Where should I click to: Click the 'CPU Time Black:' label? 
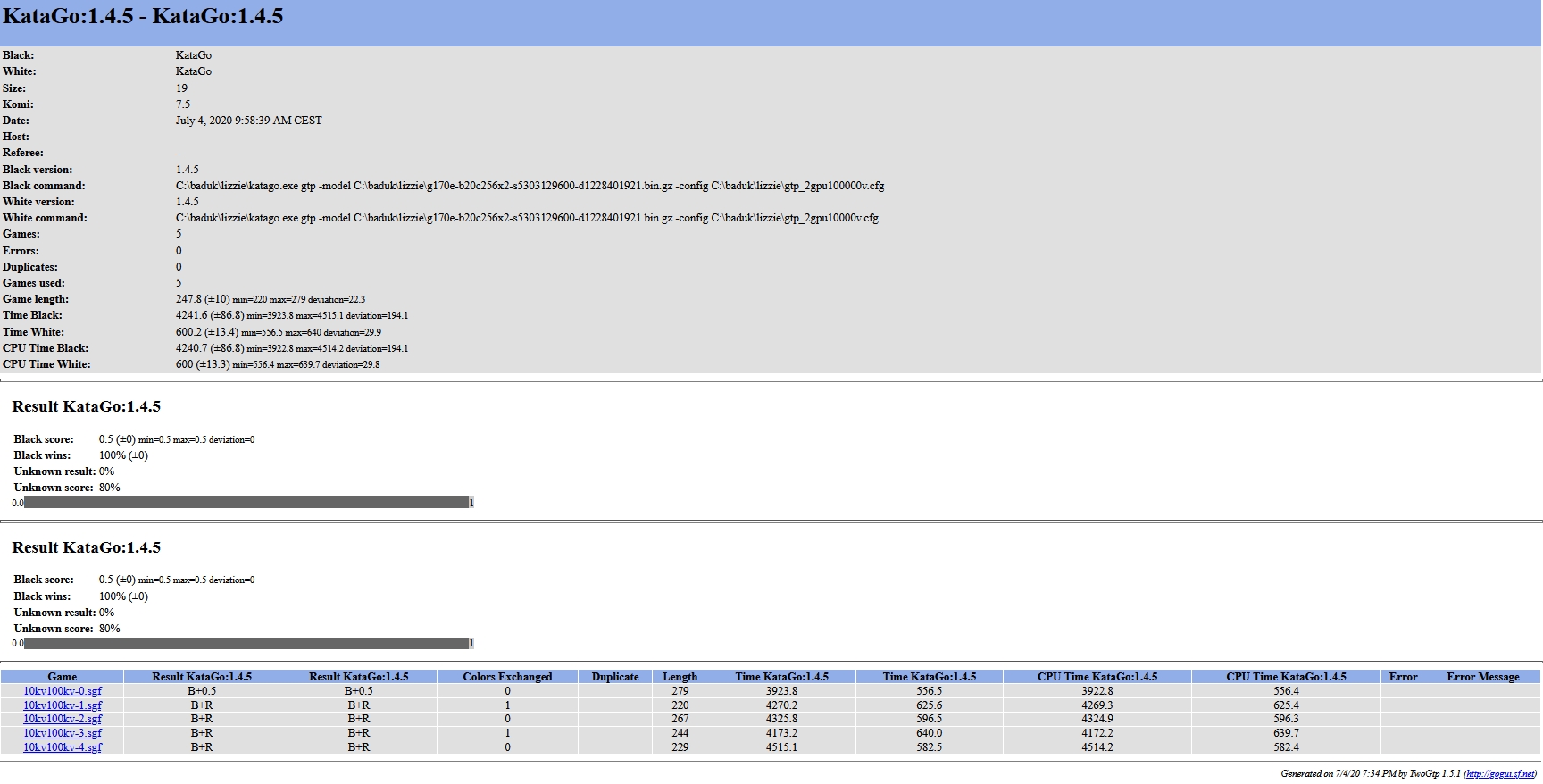[46, 348]
